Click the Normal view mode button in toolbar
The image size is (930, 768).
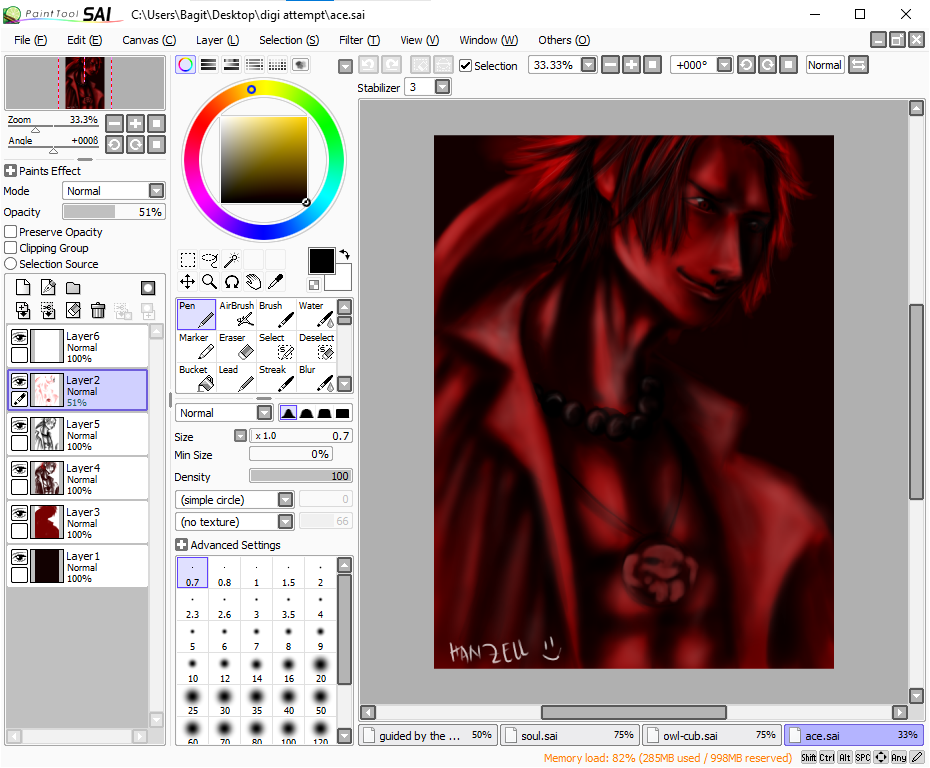pos(824,65)
